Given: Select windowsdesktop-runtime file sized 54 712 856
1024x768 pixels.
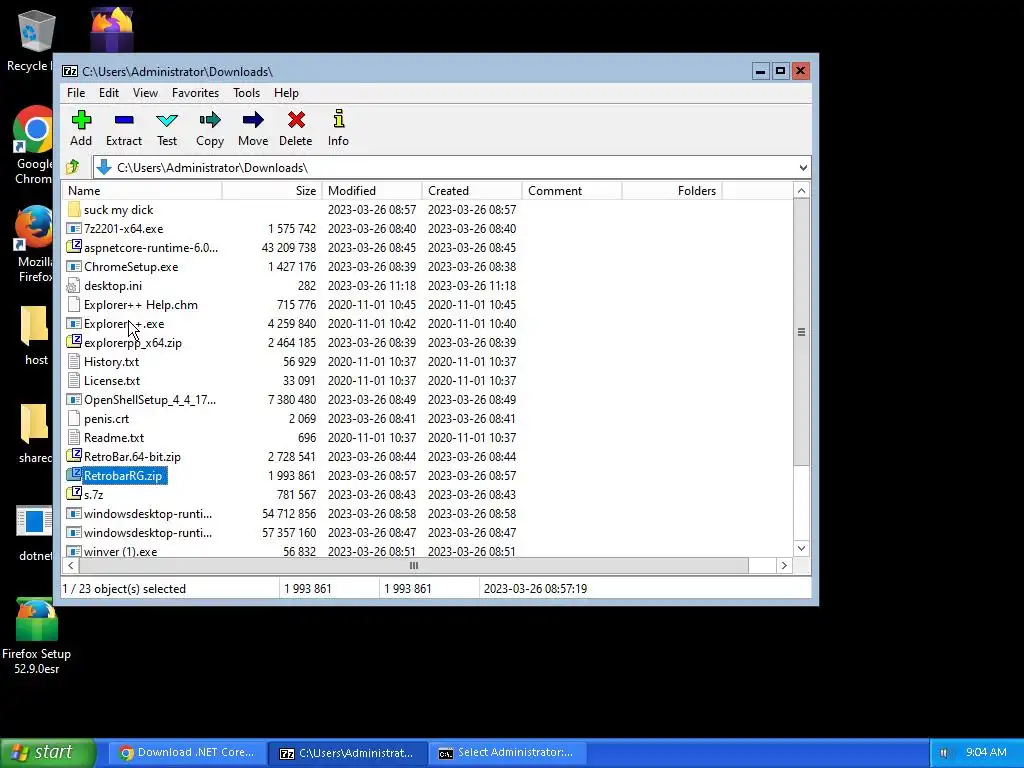Looking at the screenshot, I should tap(148, 513).
